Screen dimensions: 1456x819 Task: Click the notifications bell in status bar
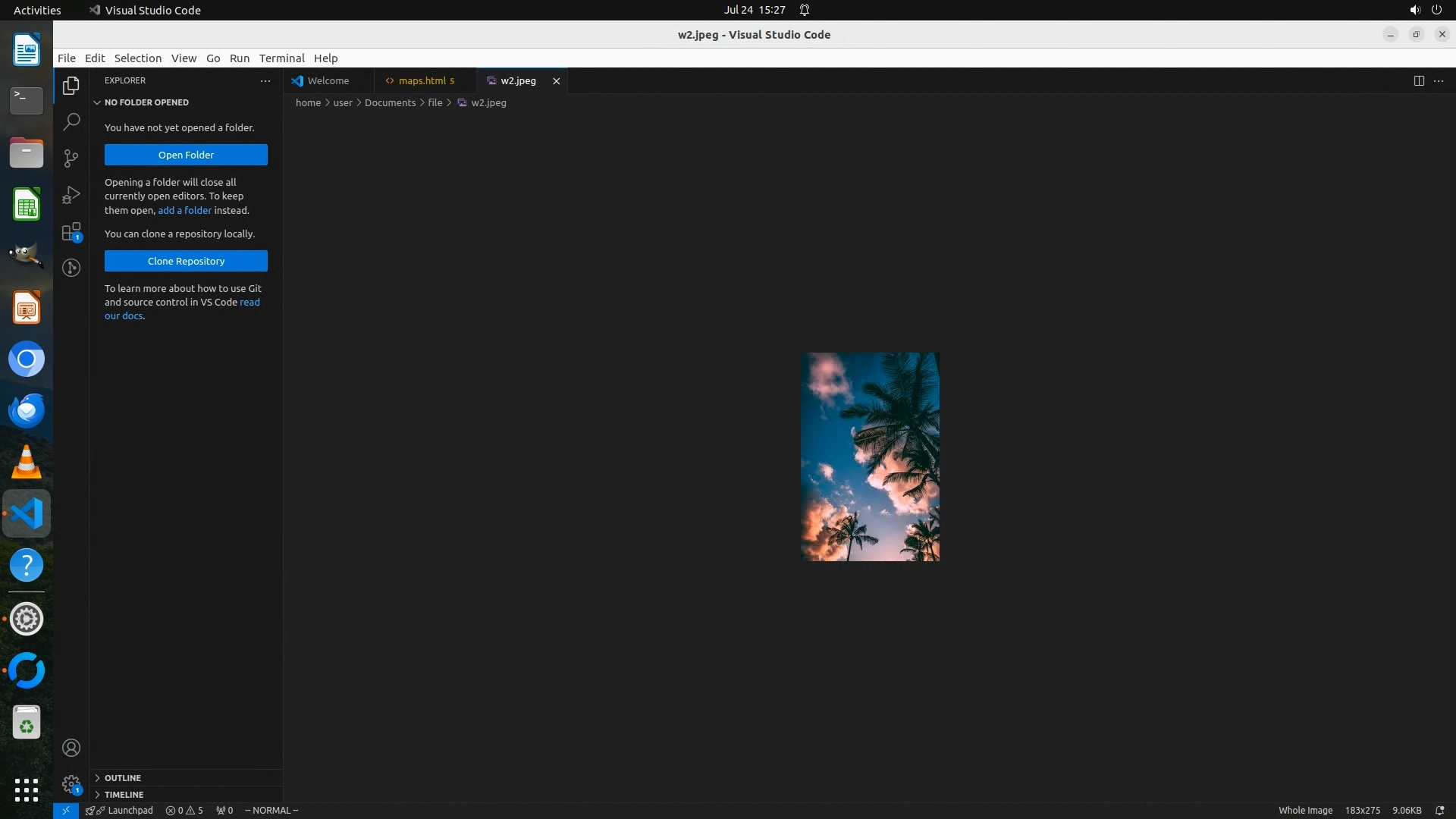[x=1439, y=810]
